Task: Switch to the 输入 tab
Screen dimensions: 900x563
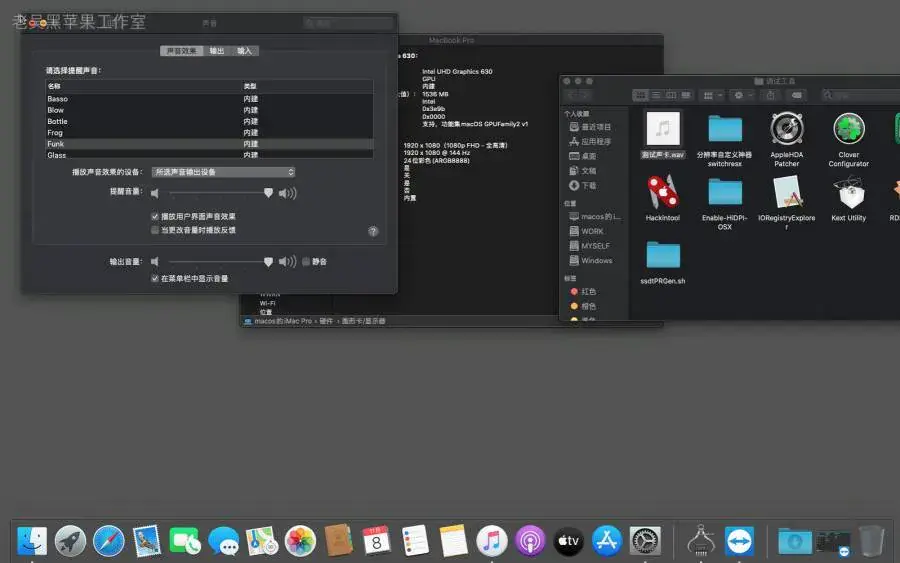Action: [245, 51]
